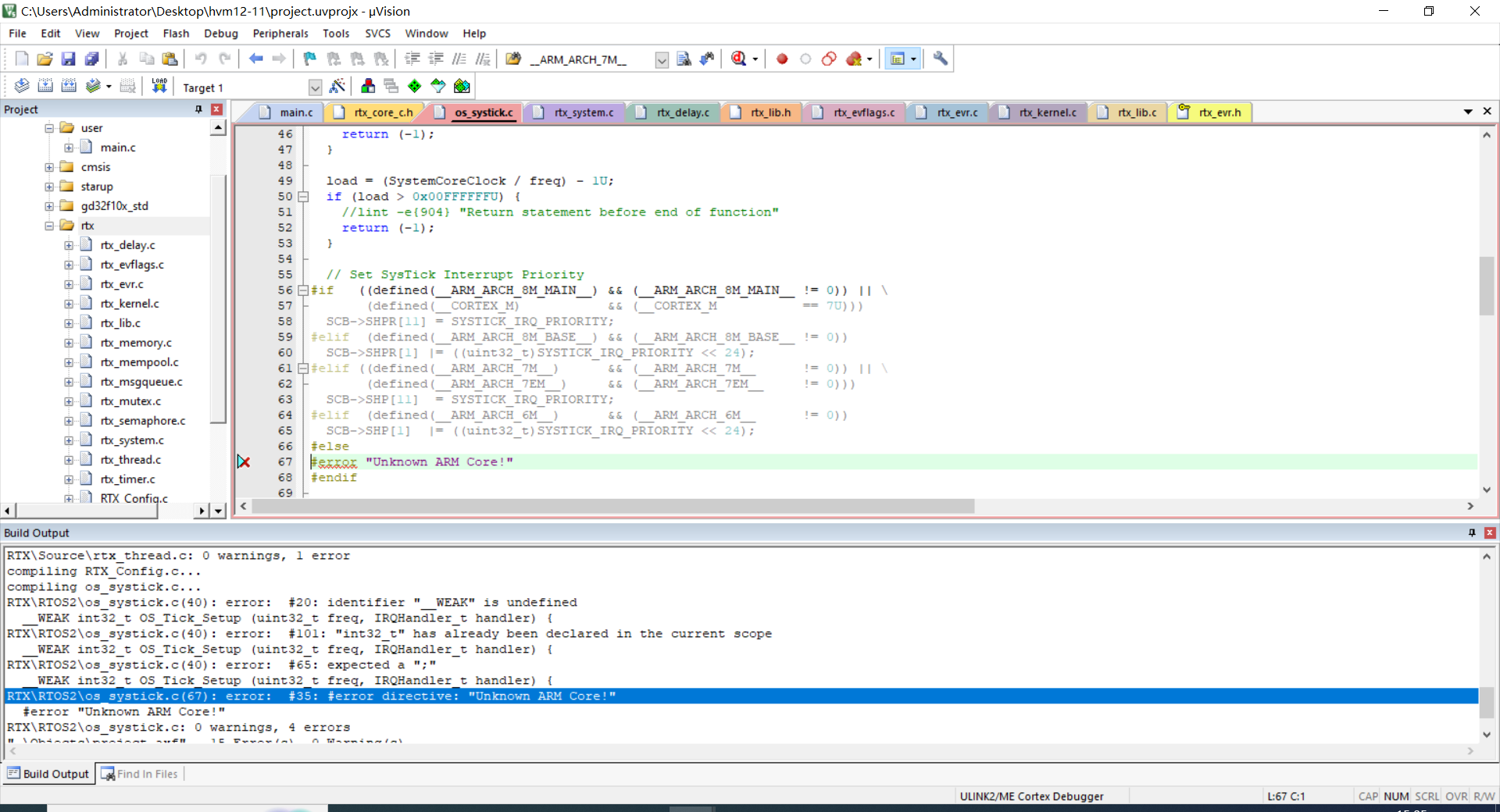Switch to the rtx_kernel.c tab
The width and height of the screenshot is (1500, 812).
[1047, 112]
